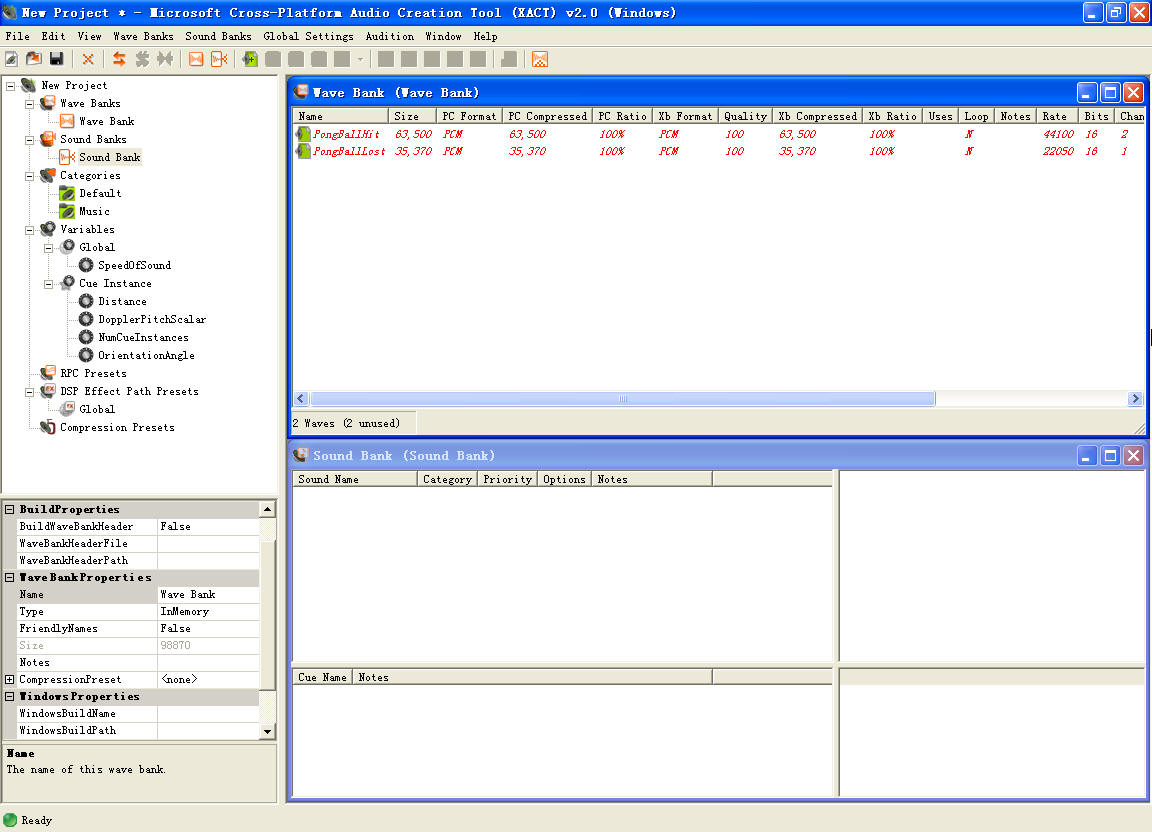Collapse the New Project tree root
Image resolution: width=1152 pixels, height=832 pixels.
coord(10,86)
